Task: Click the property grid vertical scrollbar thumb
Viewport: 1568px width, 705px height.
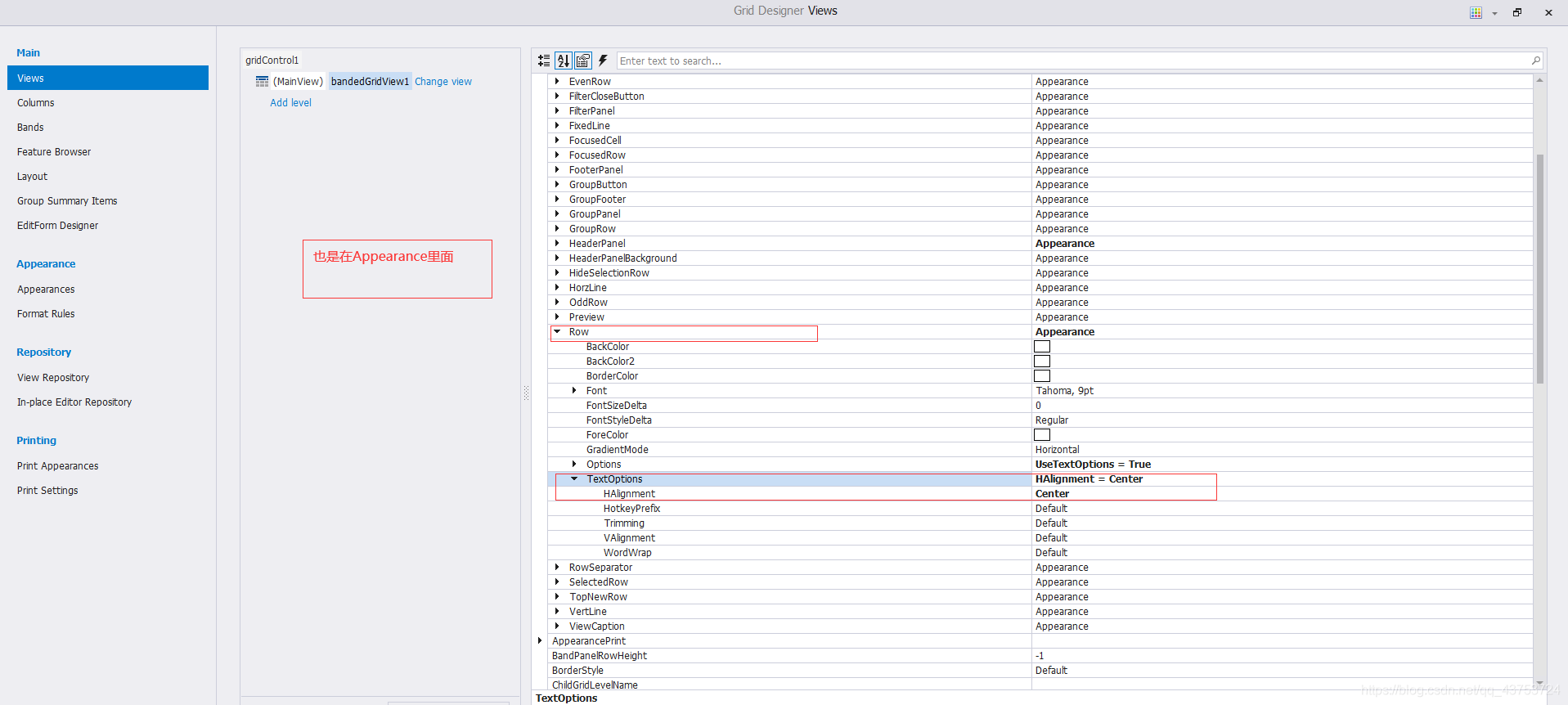Action: (x=1540, y=269)
